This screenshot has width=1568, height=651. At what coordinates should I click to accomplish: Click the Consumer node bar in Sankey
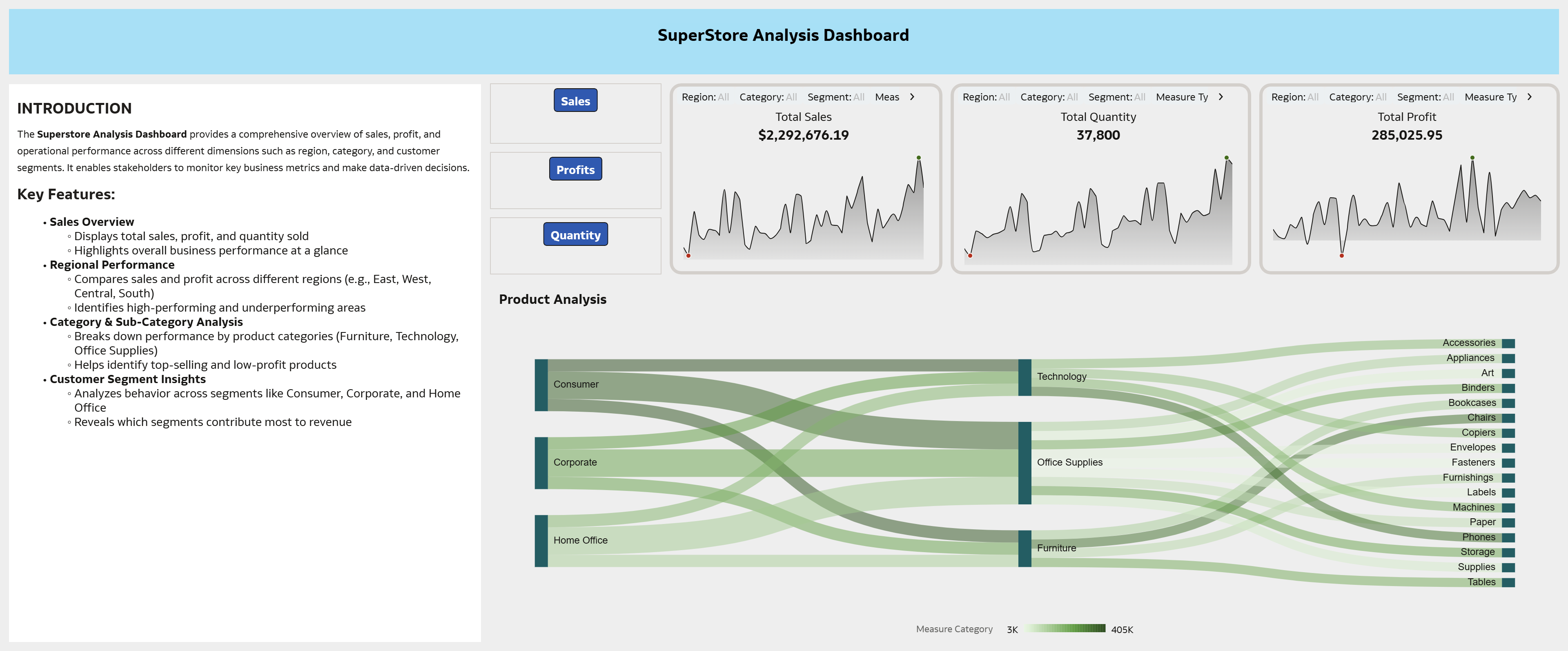coord(541,385)
